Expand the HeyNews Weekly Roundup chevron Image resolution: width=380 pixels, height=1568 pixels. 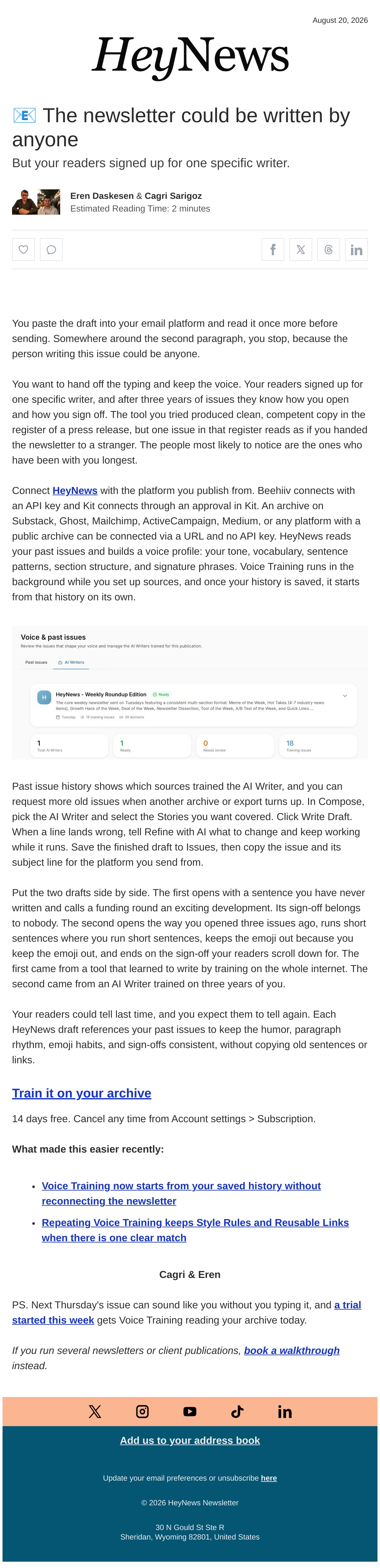tap(345, 696)
